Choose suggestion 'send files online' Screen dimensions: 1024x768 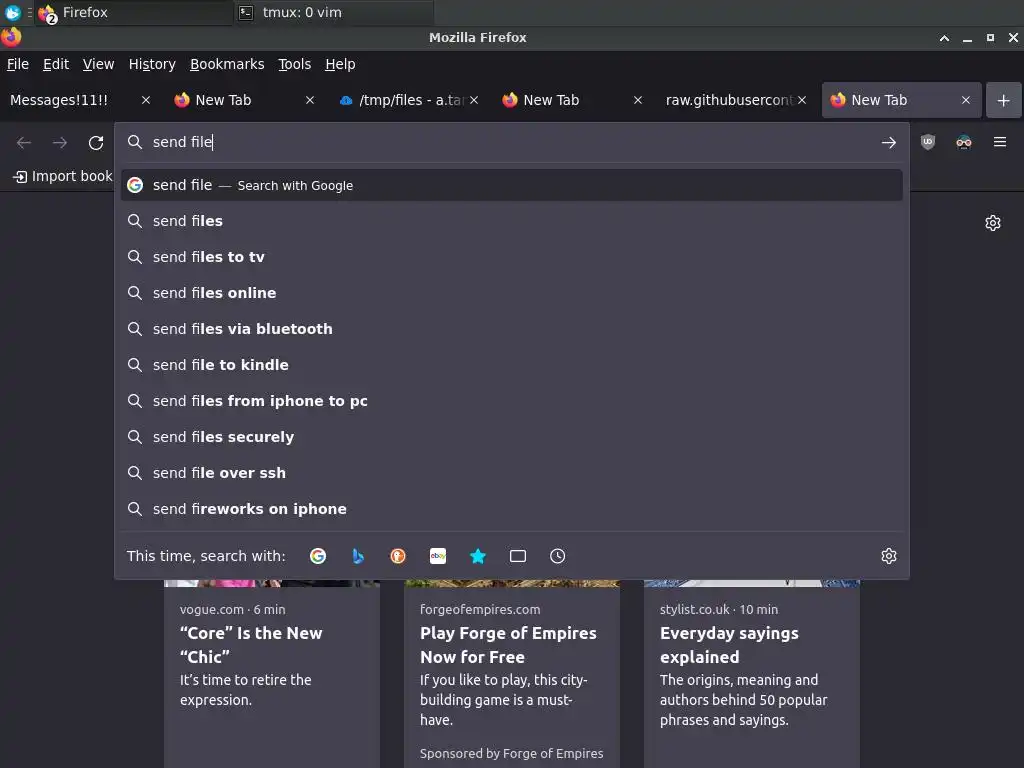pyautogui.click(x=511, y=293)
